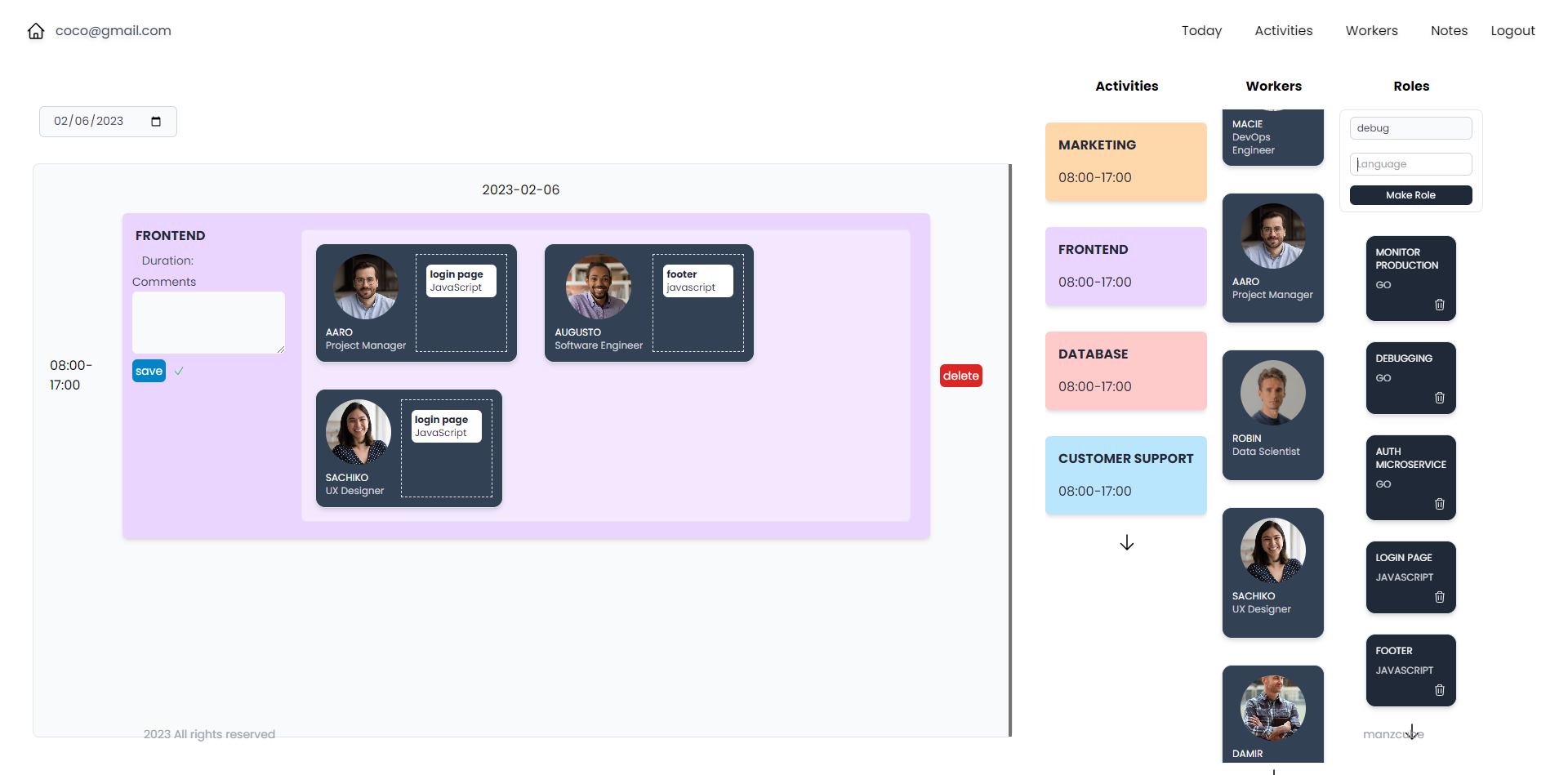Select the Database activity card
This screenshot has width=1568, height=775.
tap(1126, 371)
